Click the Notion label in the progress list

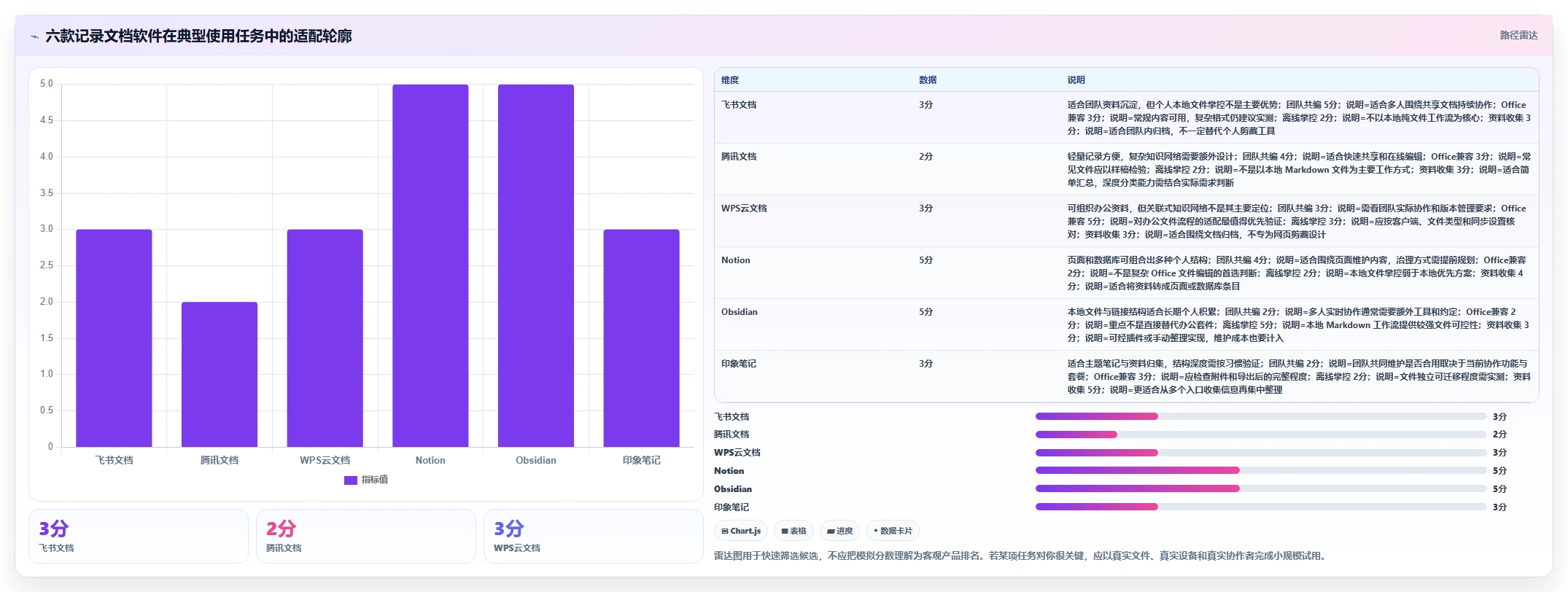[729, 471]
